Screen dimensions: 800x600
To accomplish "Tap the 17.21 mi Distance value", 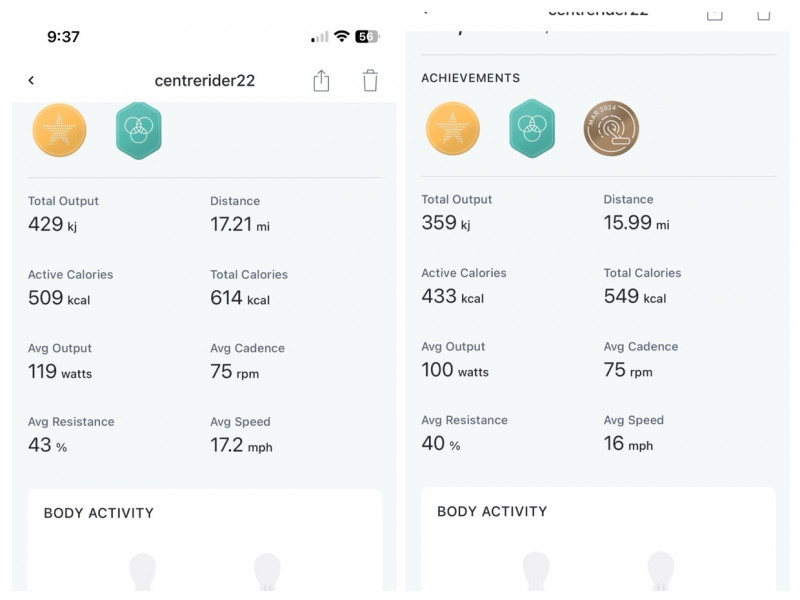I will click(x=239, y=225).
